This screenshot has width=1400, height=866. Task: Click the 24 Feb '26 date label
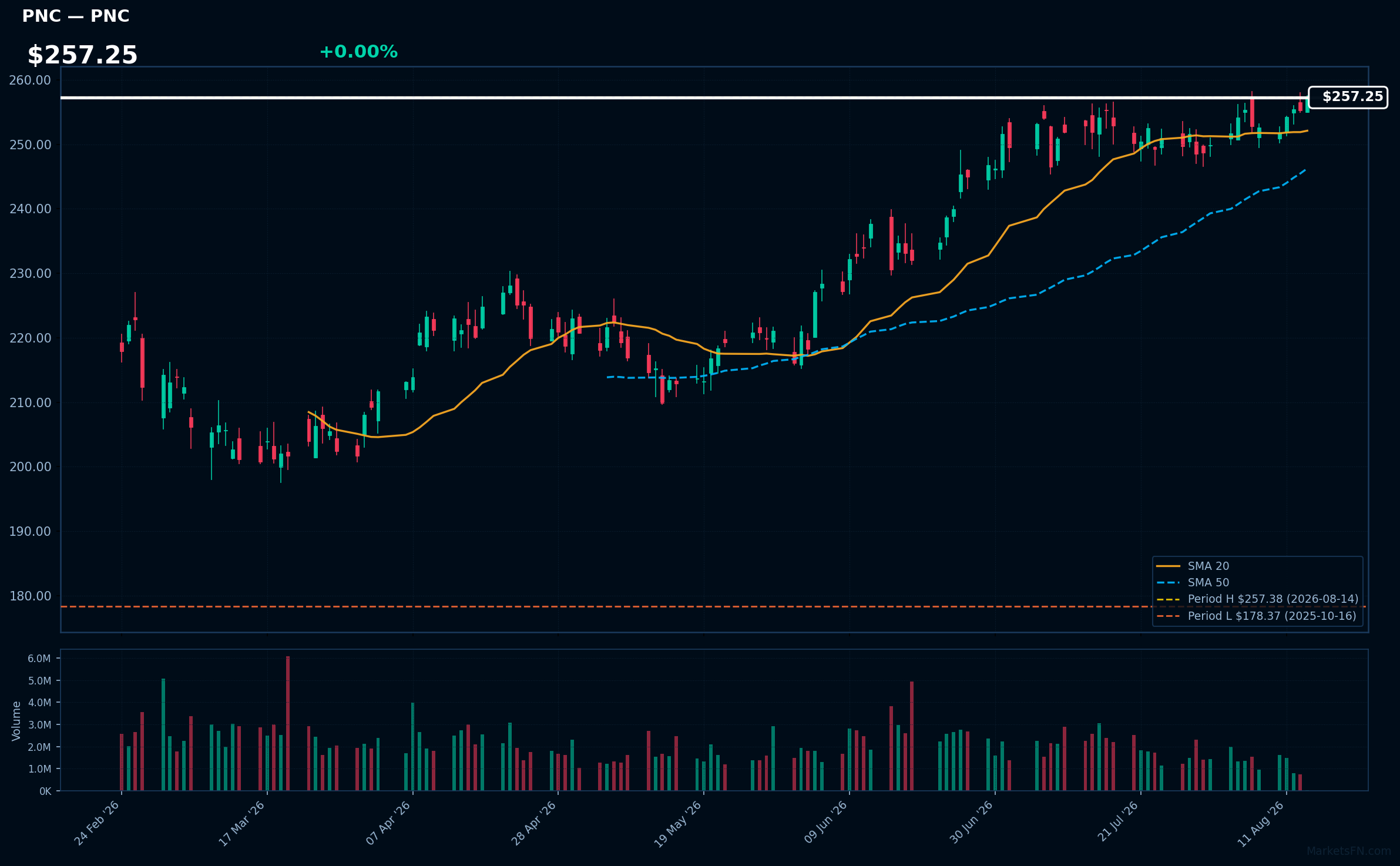point(97,823)
